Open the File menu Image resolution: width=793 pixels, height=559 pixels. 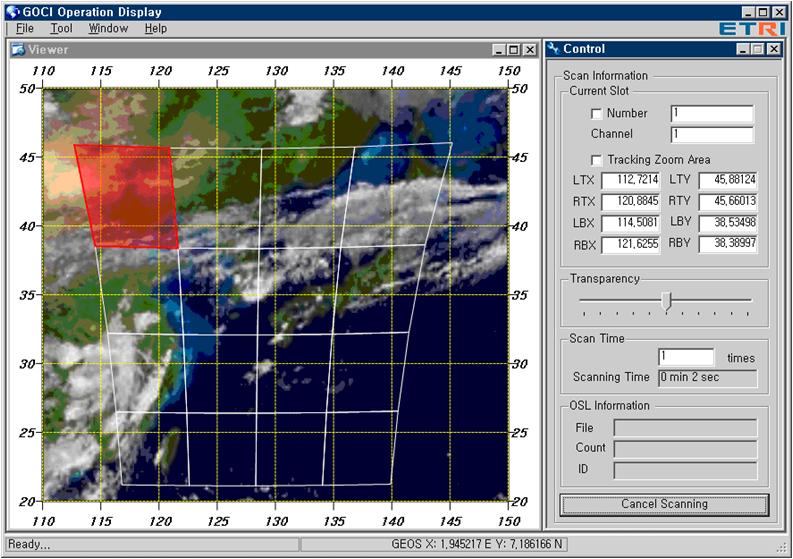[x=25, y=28]
